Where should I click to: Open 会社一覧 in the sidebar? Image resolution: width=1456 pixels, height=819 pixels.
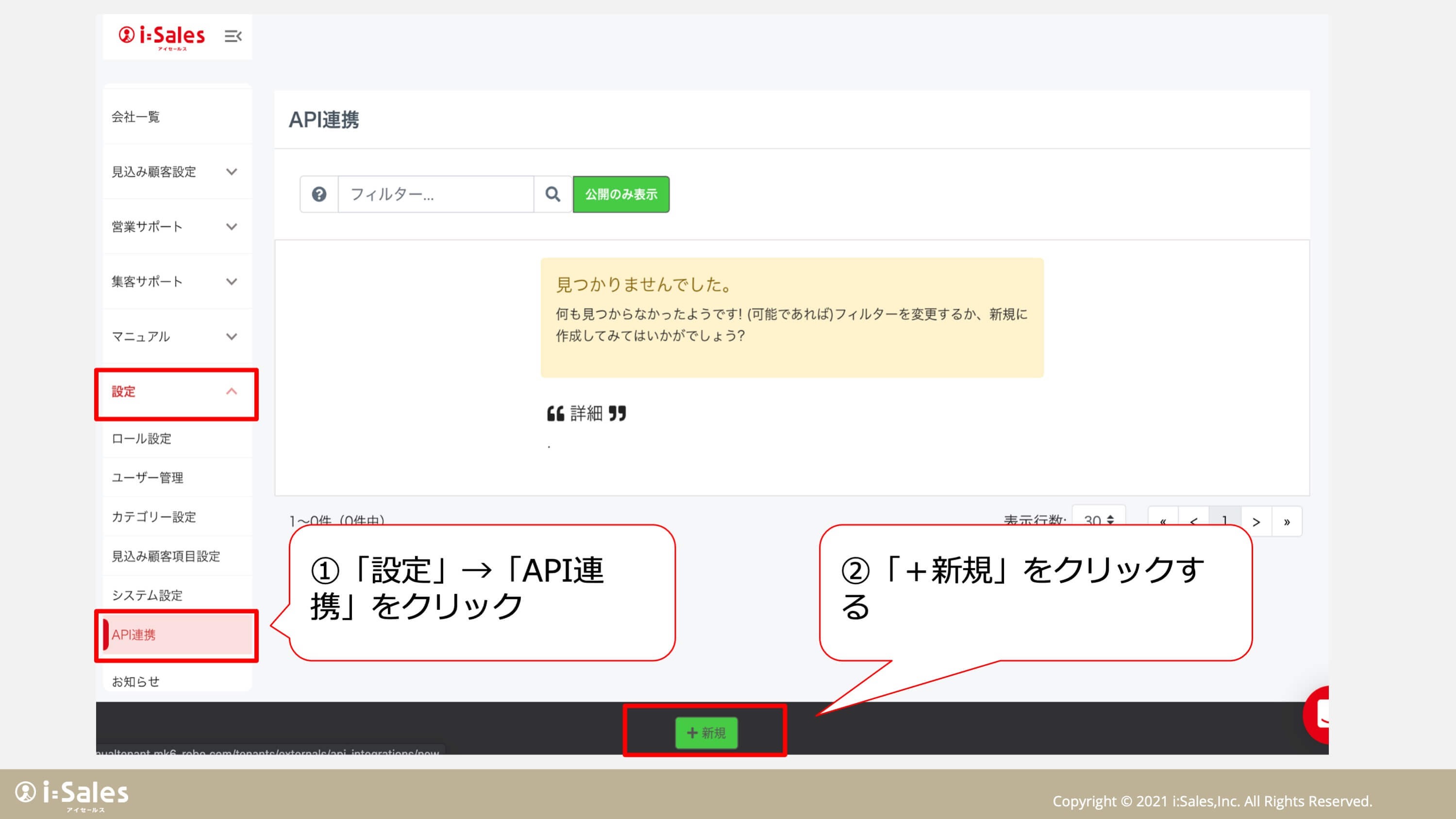click(135, 117)
